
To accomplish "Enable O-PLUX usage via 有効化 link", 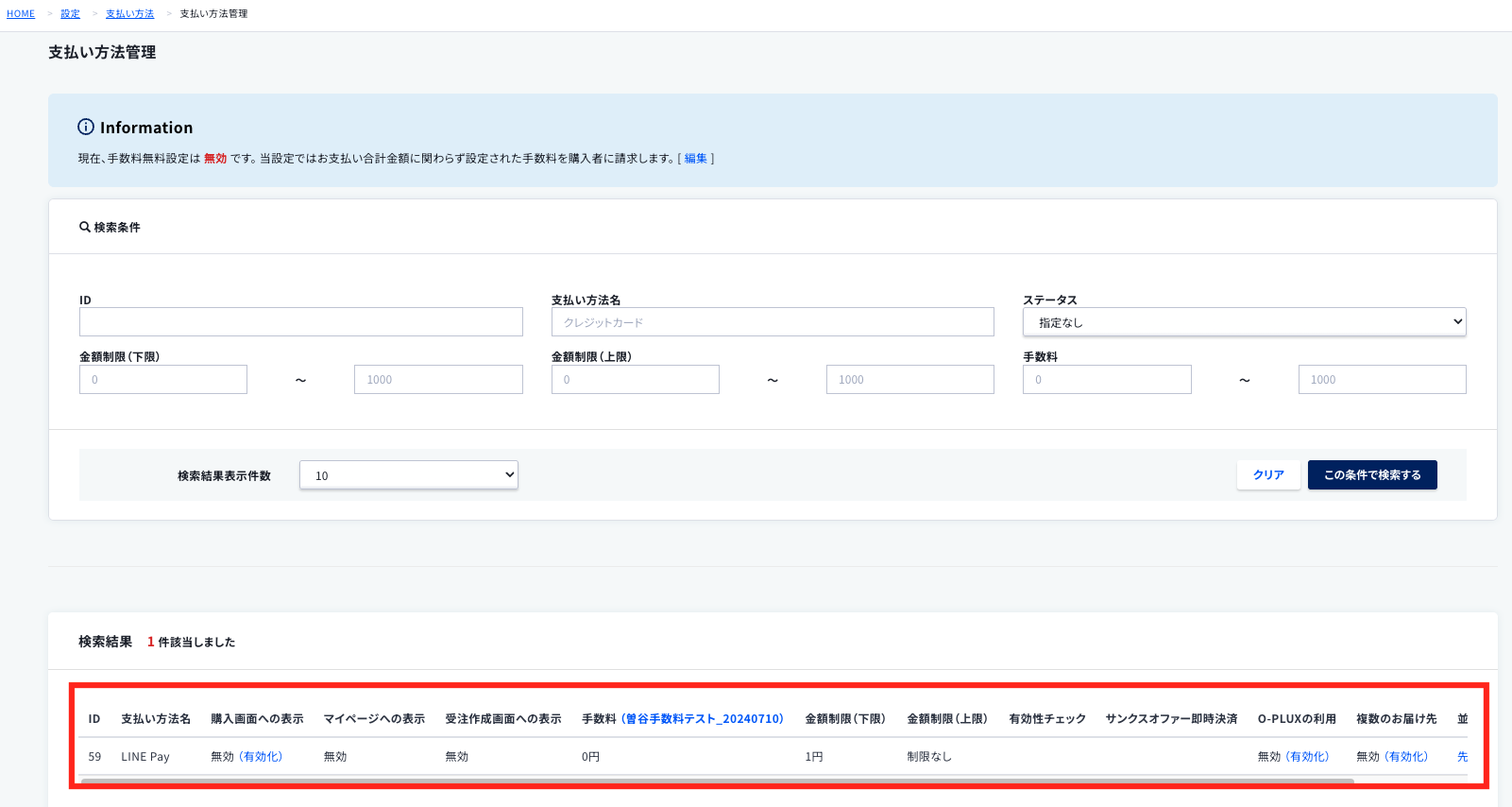I will [1308, 757].
